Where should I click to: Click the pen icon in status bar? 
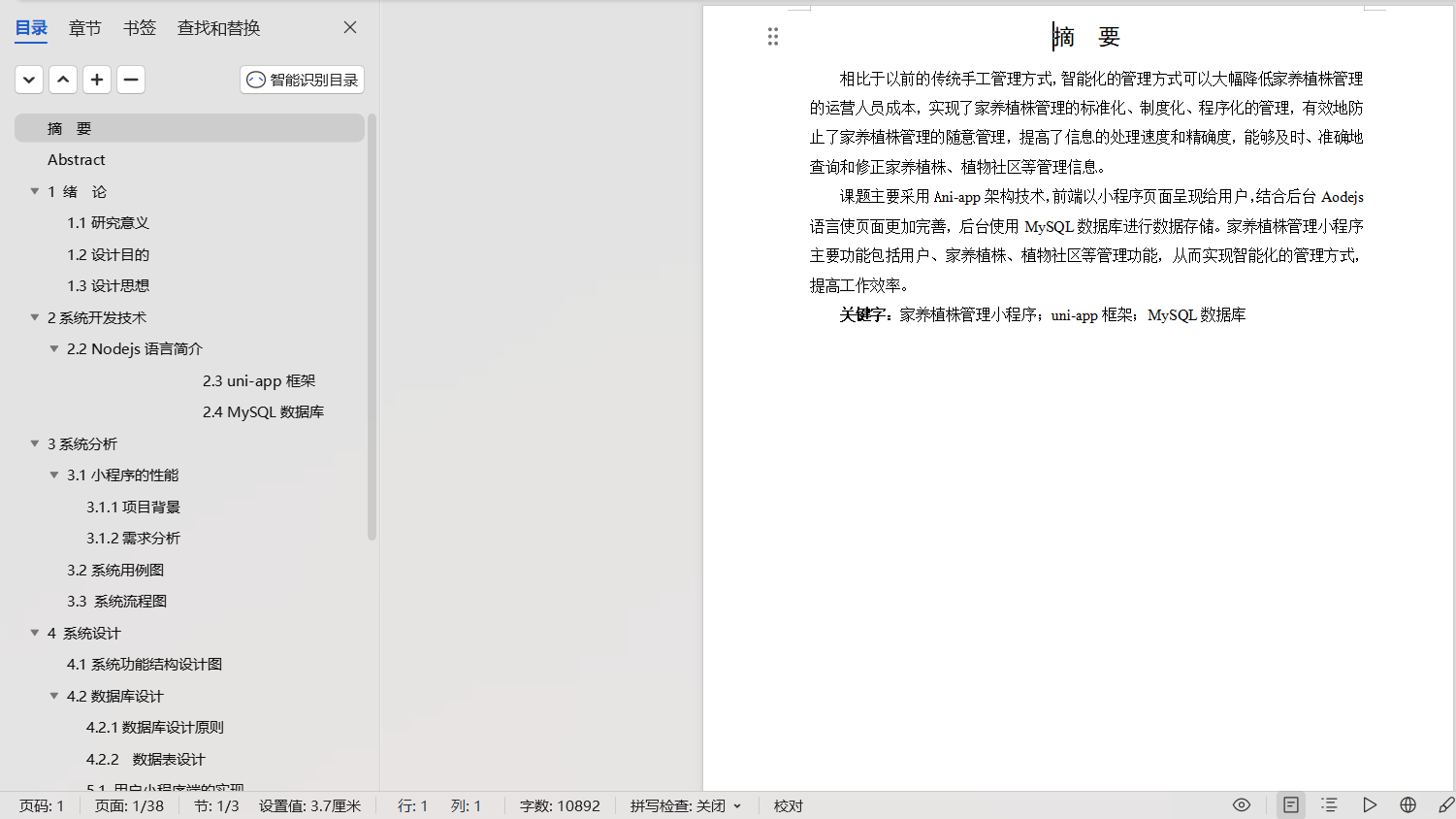tap(1445, 805)
